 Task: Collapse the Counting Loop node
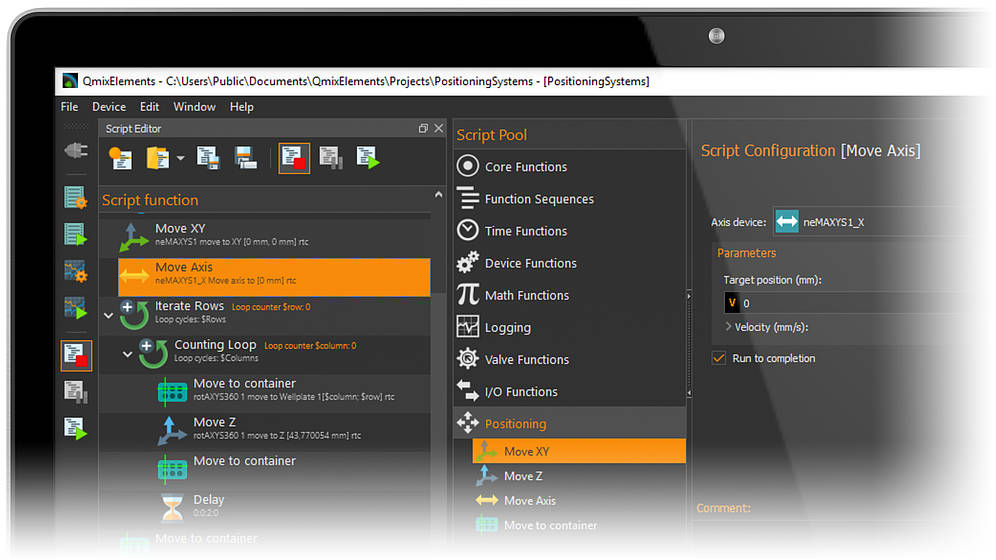[128, 353]
